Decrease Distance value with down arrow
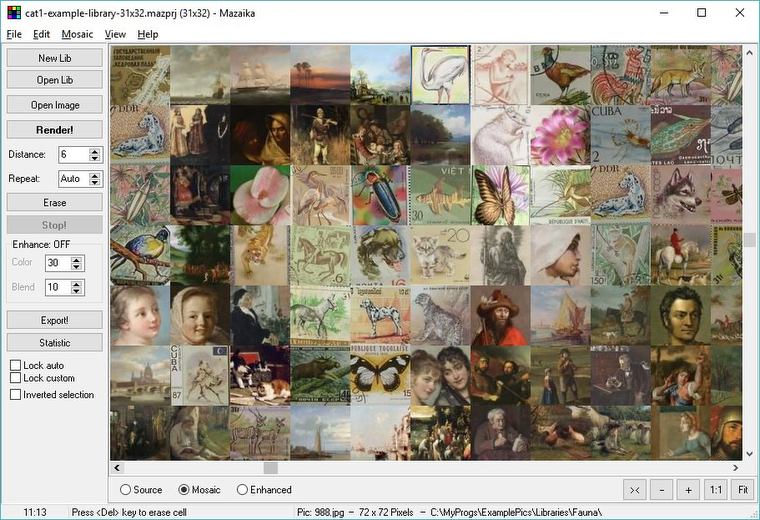760x520 pixels. (95, 158)
